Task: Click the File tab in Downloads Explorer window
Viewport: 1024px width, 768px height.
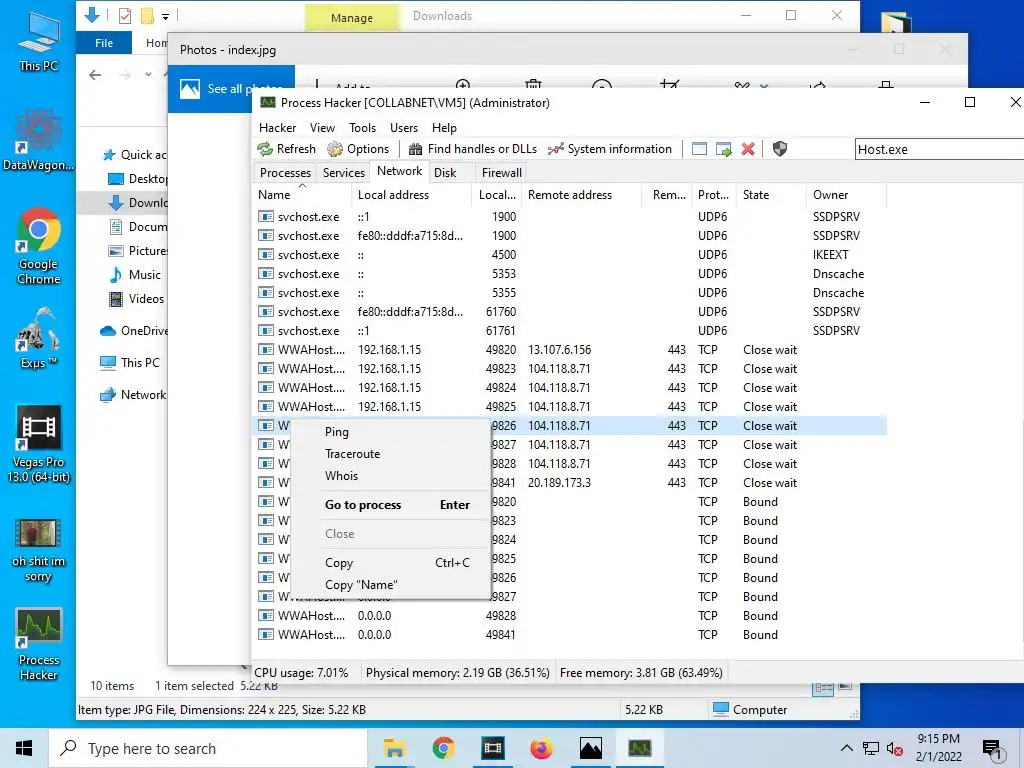Action: pos(104,43)
